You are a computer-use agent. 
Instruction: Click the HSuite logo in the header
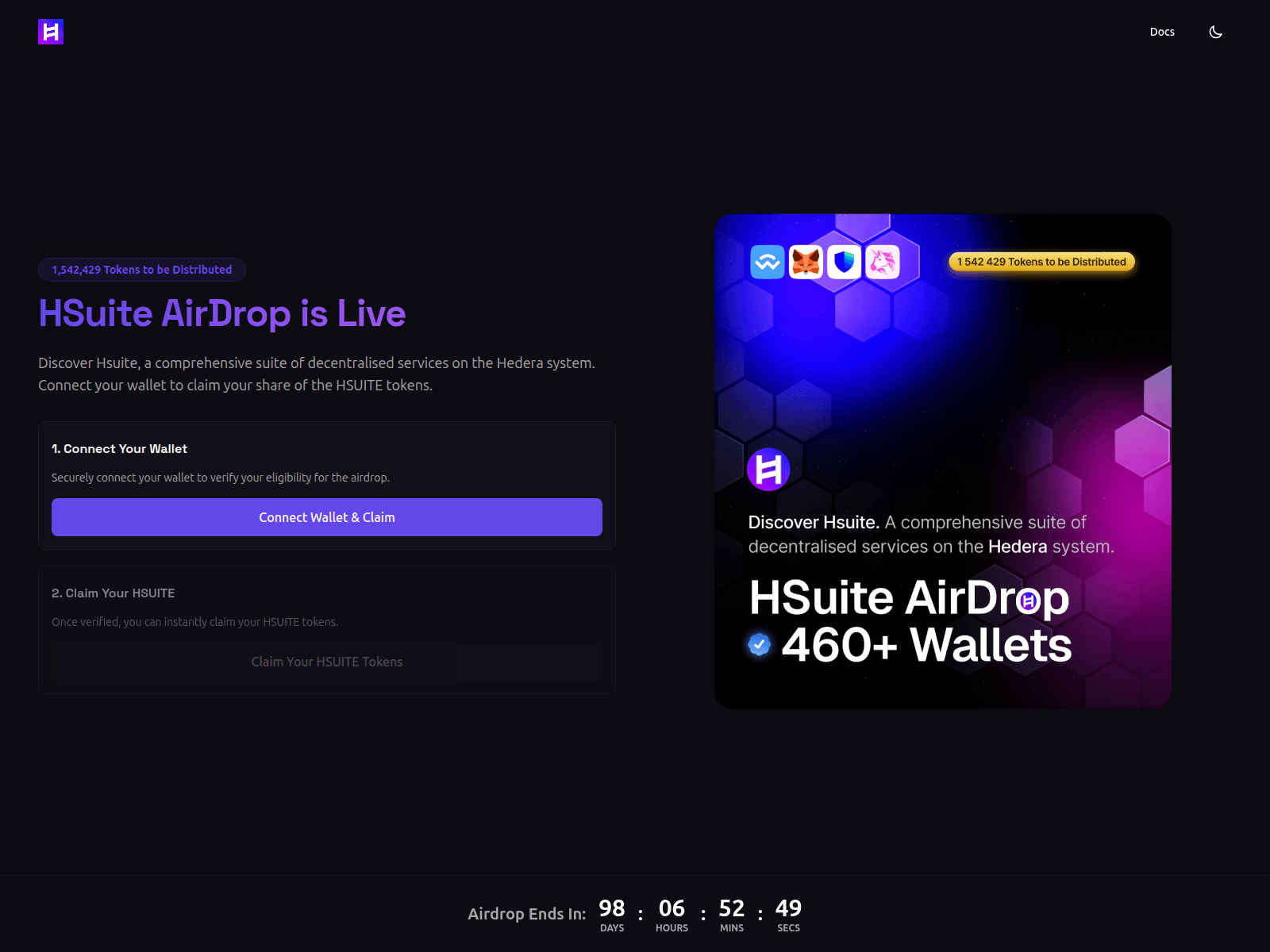[51, 32]
